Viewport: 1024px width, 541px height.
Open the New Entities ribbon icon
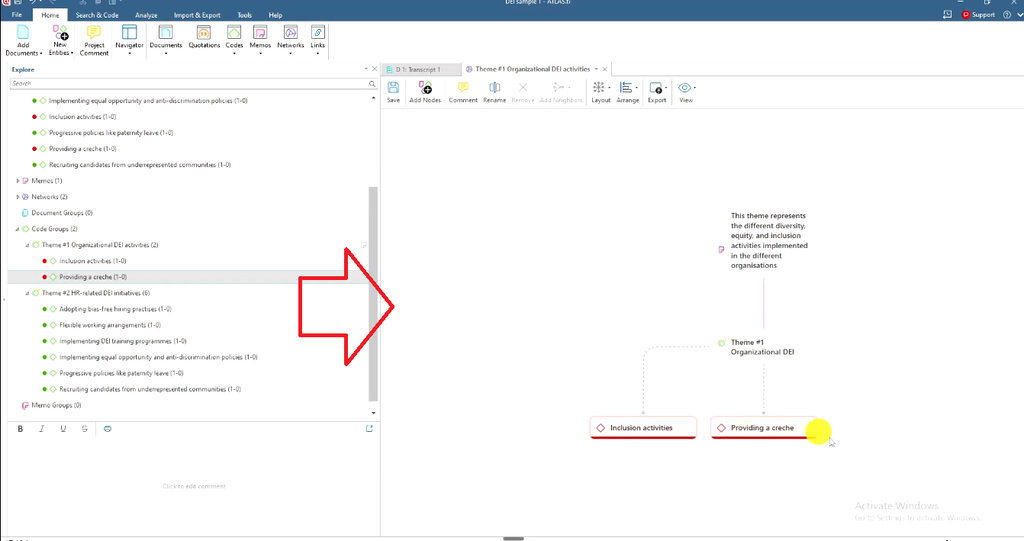click(x=60, y=33)
